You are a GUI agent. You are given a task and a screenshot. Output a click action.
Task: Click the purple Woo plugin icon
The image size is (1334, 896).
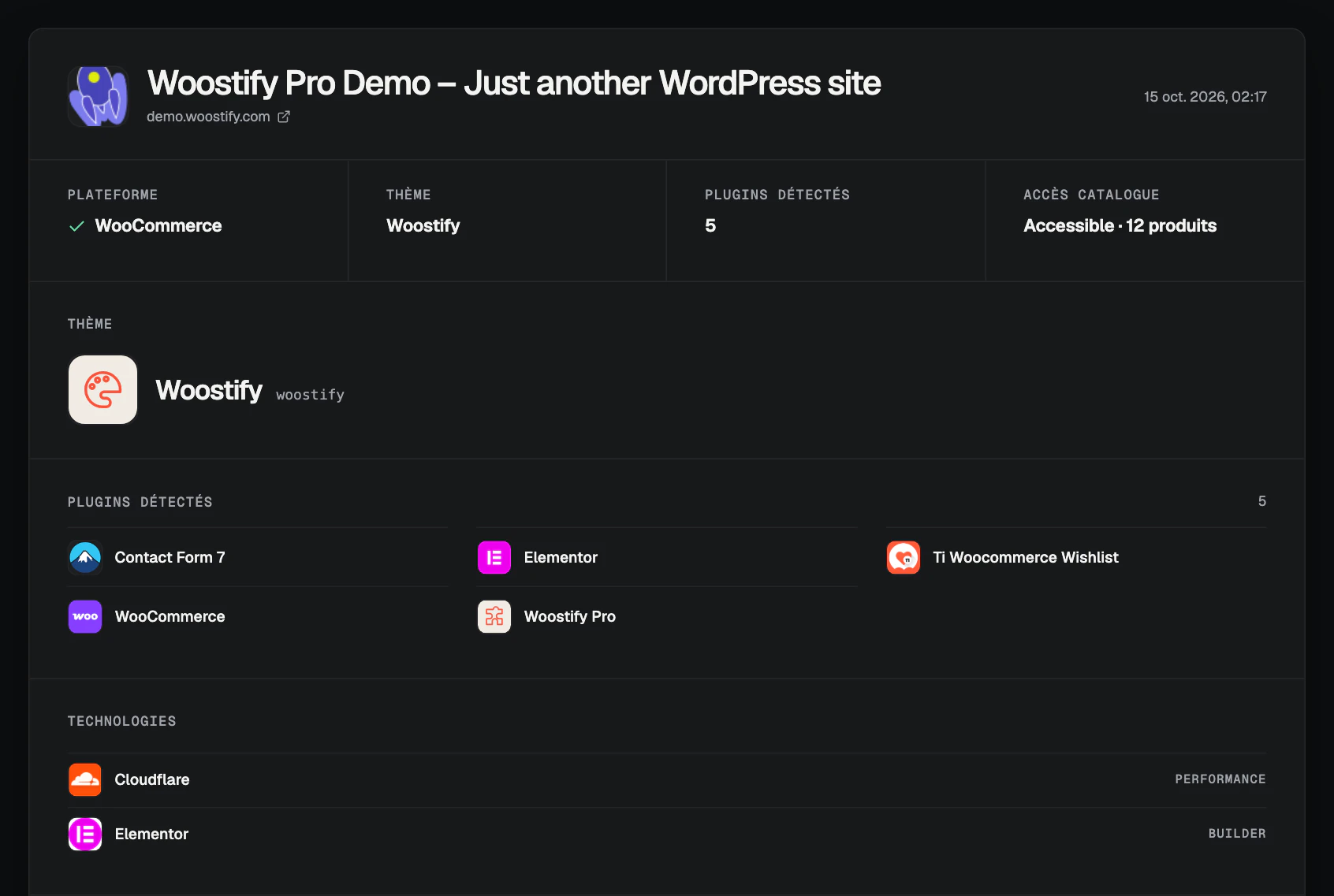click(85, 616)
